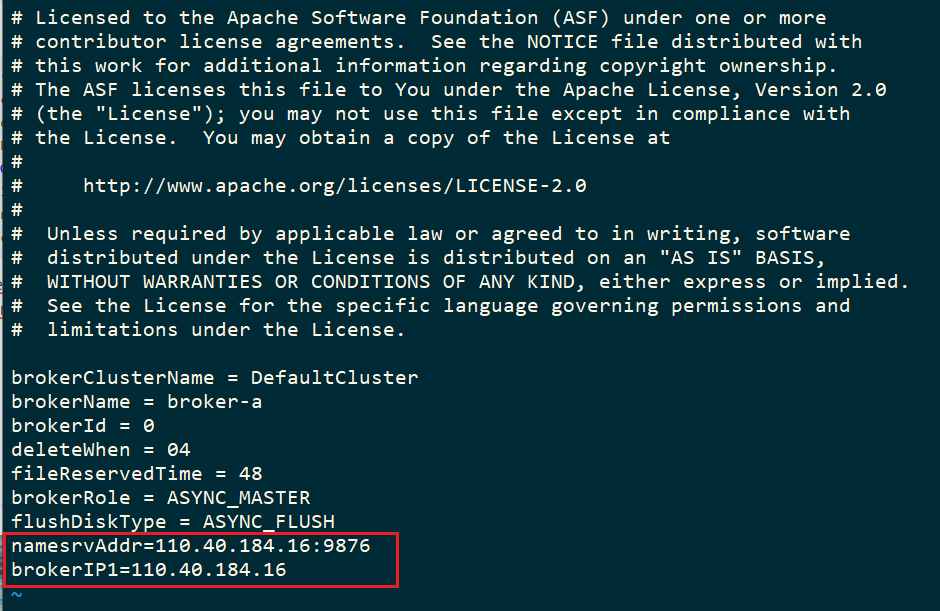The height and width of the screenshot is (611, 940).
Task: Place cursor on the brokerIP1 address value
Action: click(208, 570)
